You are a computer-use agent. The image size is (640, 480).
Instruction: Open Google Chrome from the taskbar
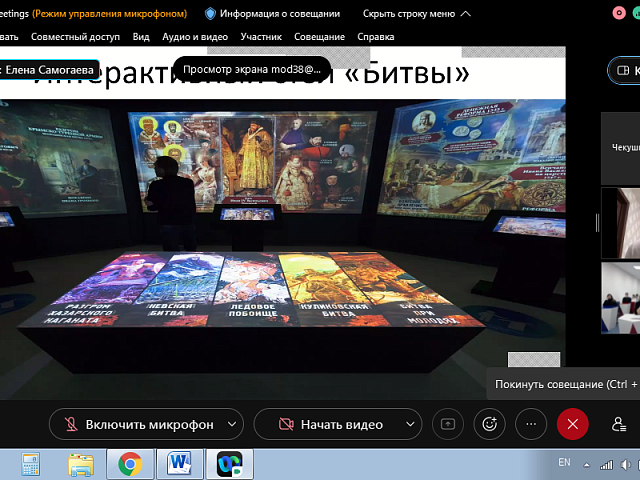(129, 464)
